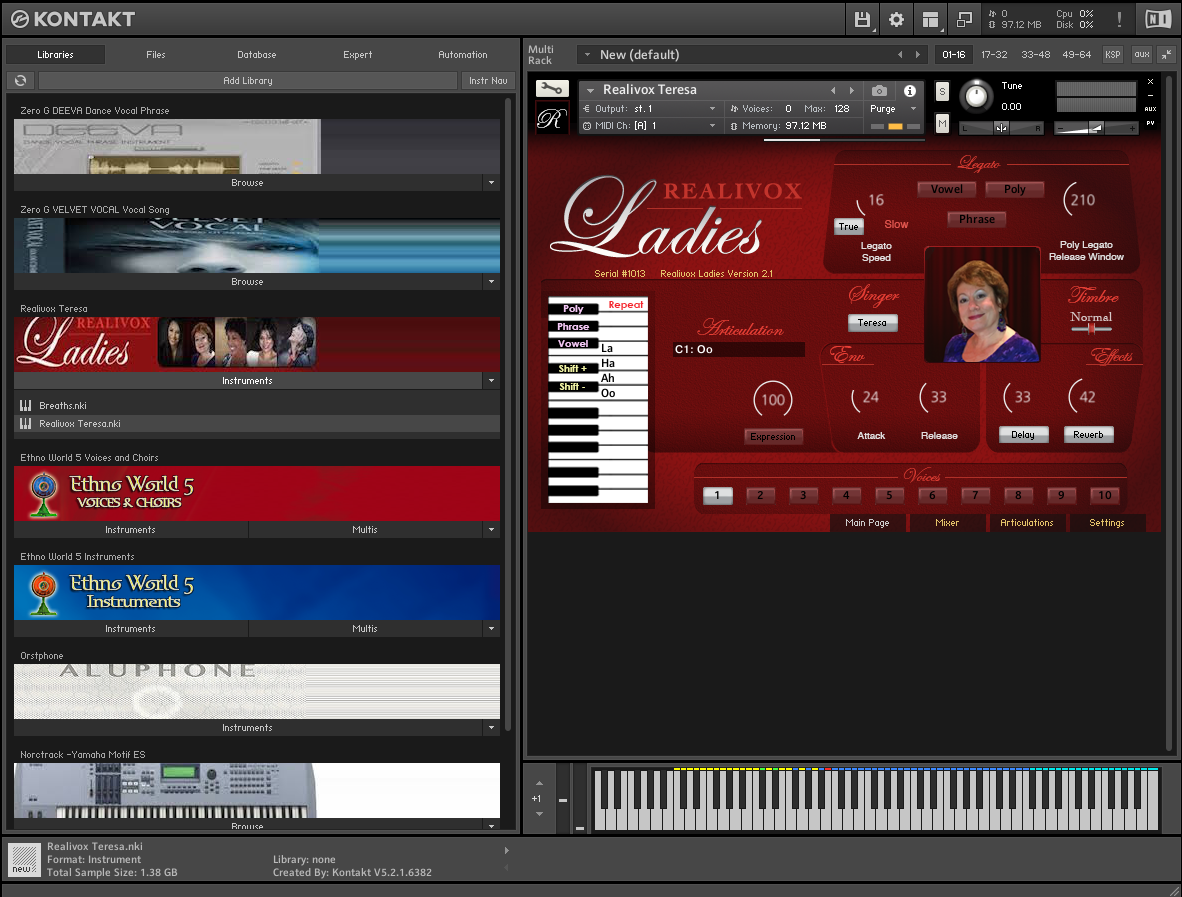The image size is (1182, 897).
Task: Switch to the Database tab
Action: pos(257,55)
